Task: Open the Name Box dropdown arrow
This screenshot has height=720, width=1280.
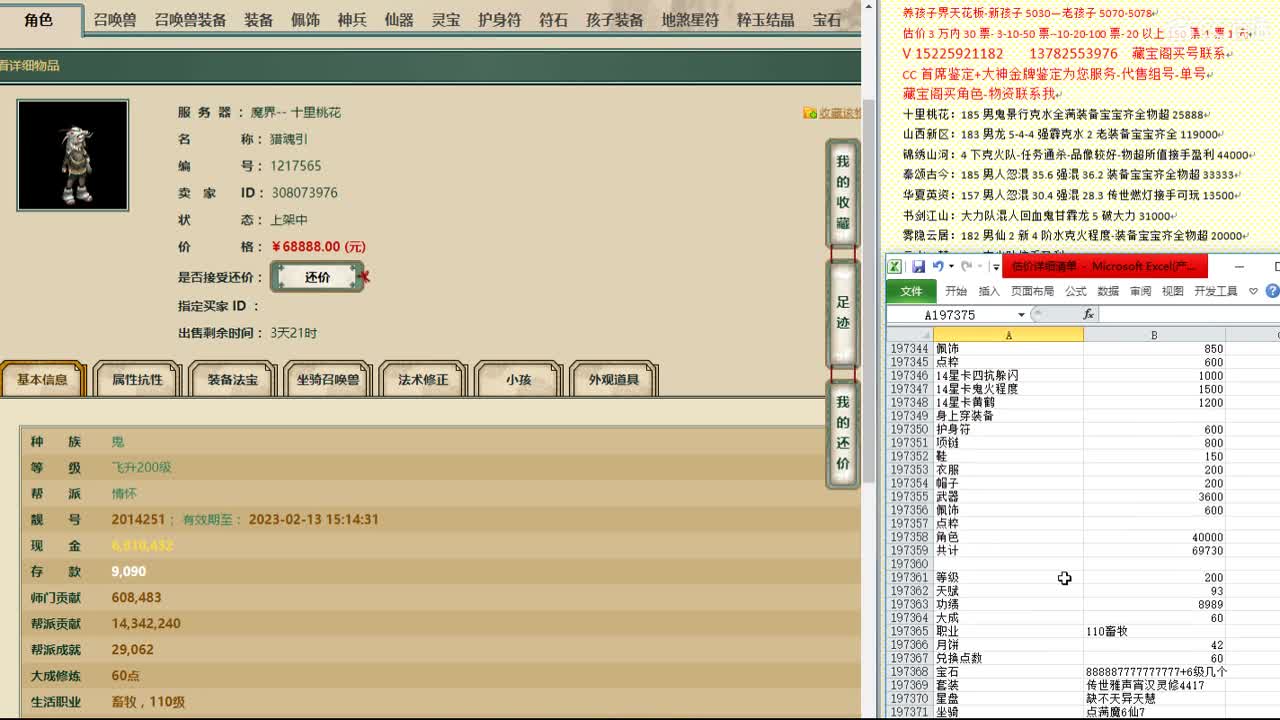Action: pyautogui.click(x=1021, y=315)
